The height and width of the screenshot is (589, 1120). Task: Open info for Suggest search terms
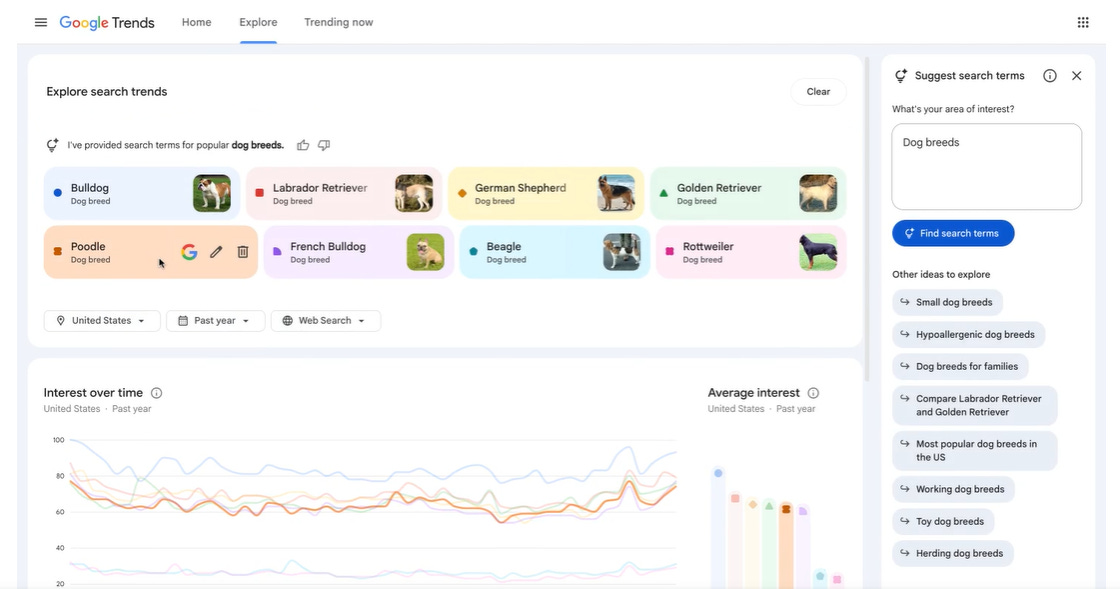coord(1049,76)
